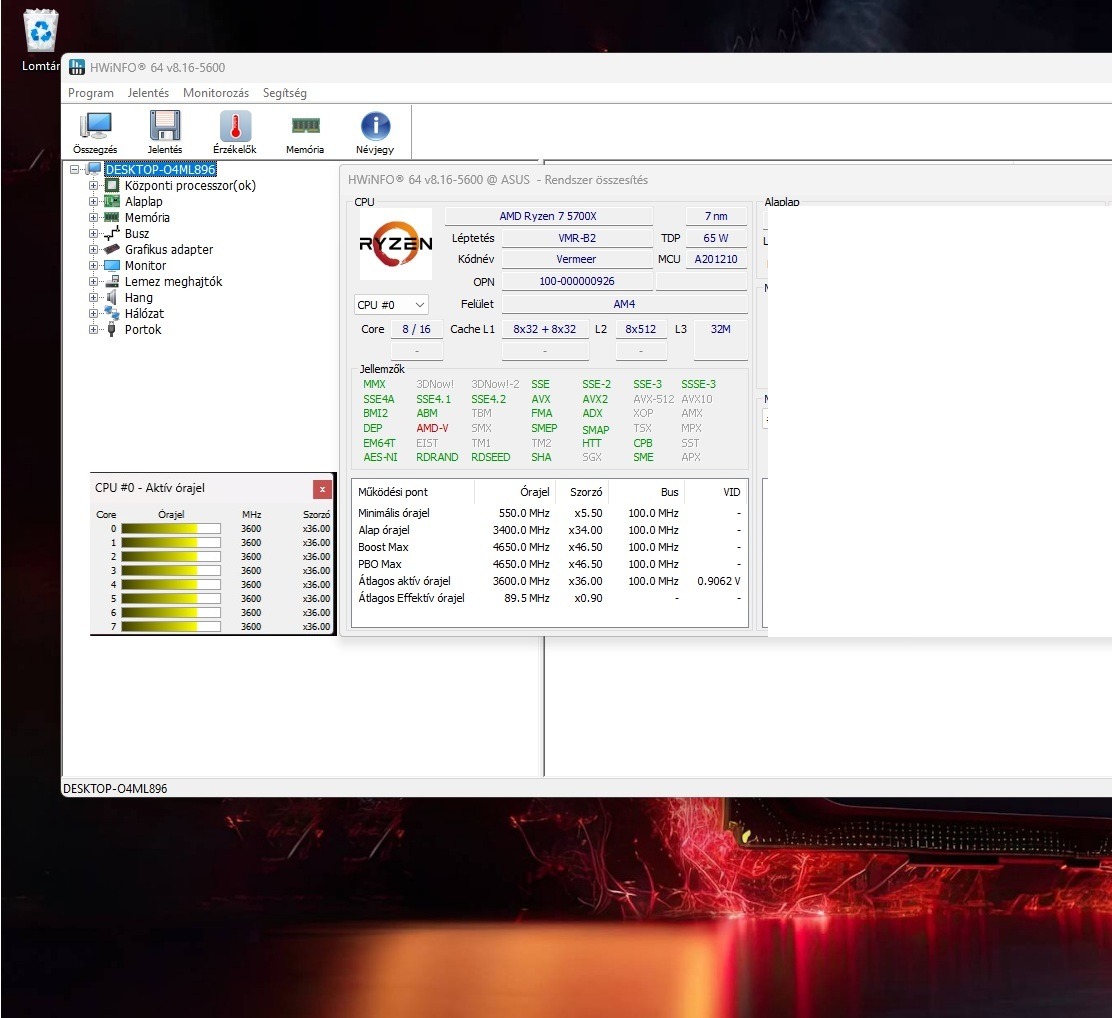
Task: Open the Jelentés menu
Action: (x=148, y=93)
